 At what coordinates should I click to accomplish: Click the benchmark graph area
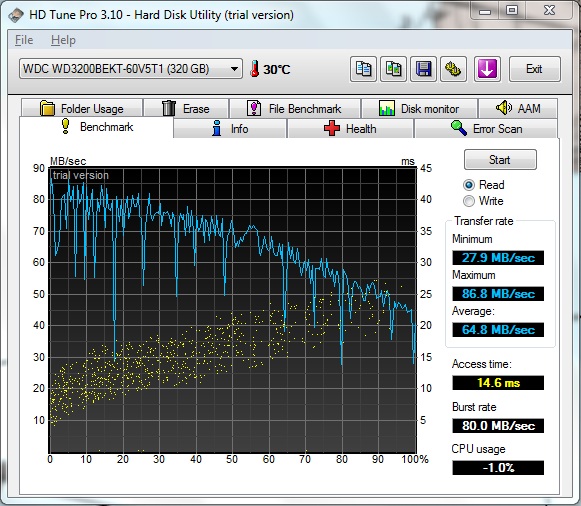pyautogui.click(x=233, y=310)
